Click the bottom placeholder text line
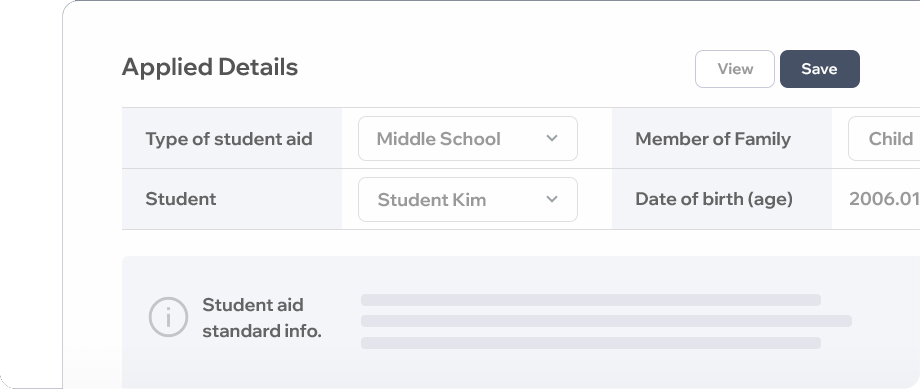The width and height of the screenshot is (920, 389). point(591,343)
